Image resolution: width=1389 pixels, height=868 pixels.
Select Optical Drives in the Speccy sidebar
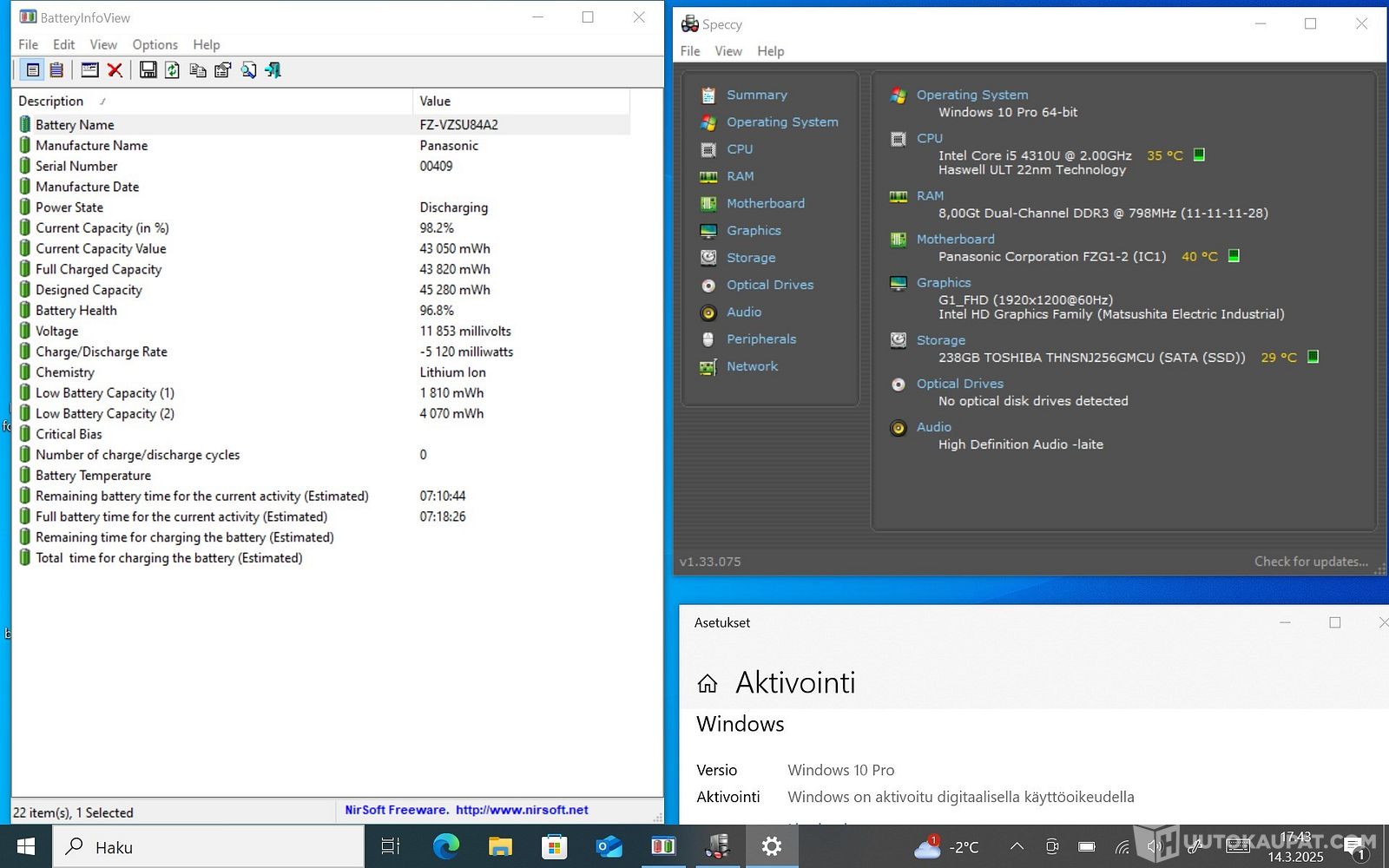pos(770,285)
